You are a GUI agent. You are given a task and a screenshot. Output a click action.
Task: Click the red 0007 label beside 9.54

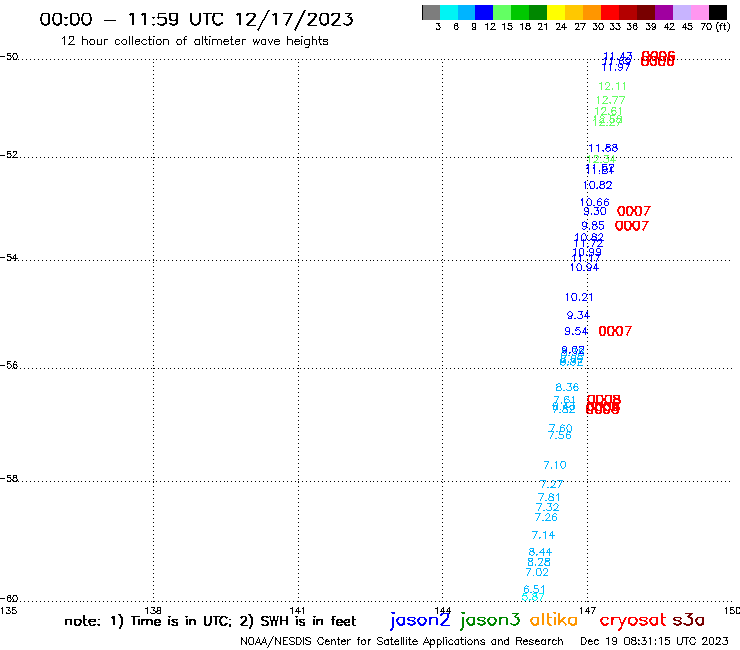tap(615, 331)
